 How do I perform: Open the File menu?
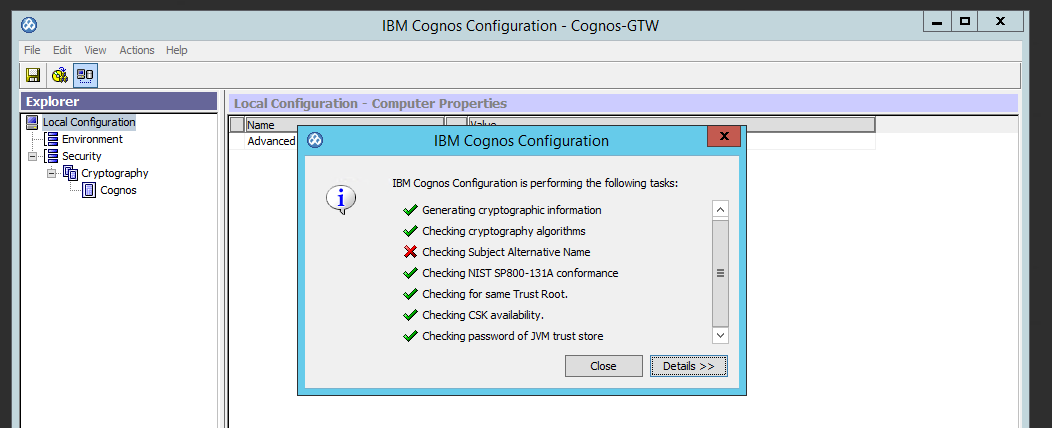(x=32, y=50)
